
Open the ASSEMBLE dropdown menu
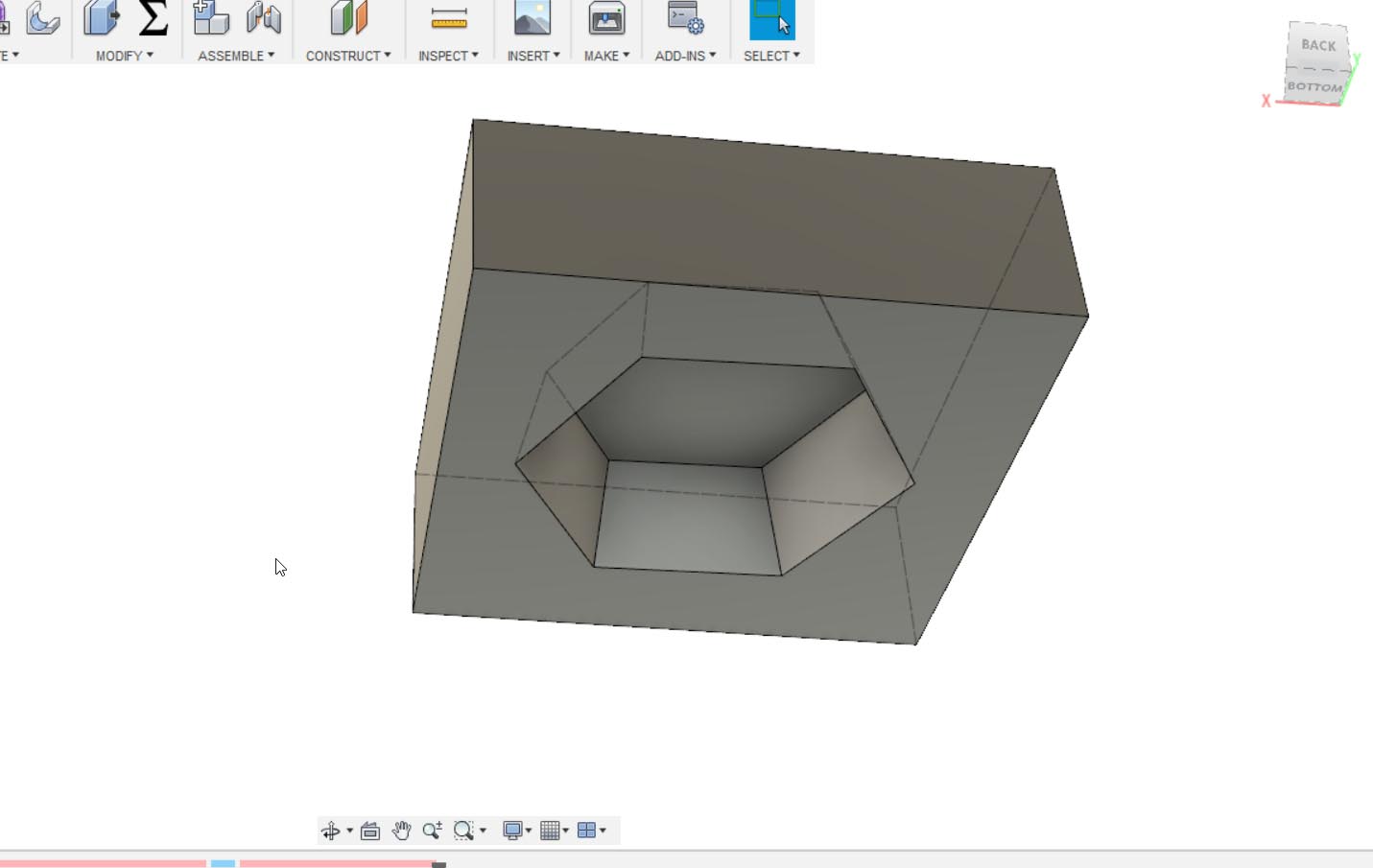(236, 56)
